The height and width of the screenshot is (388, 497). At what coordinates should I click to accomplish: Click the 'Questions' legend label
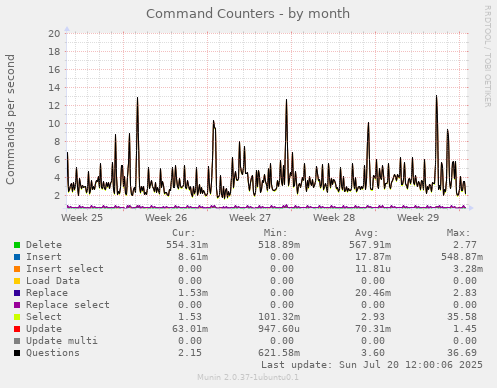point(53,353)
